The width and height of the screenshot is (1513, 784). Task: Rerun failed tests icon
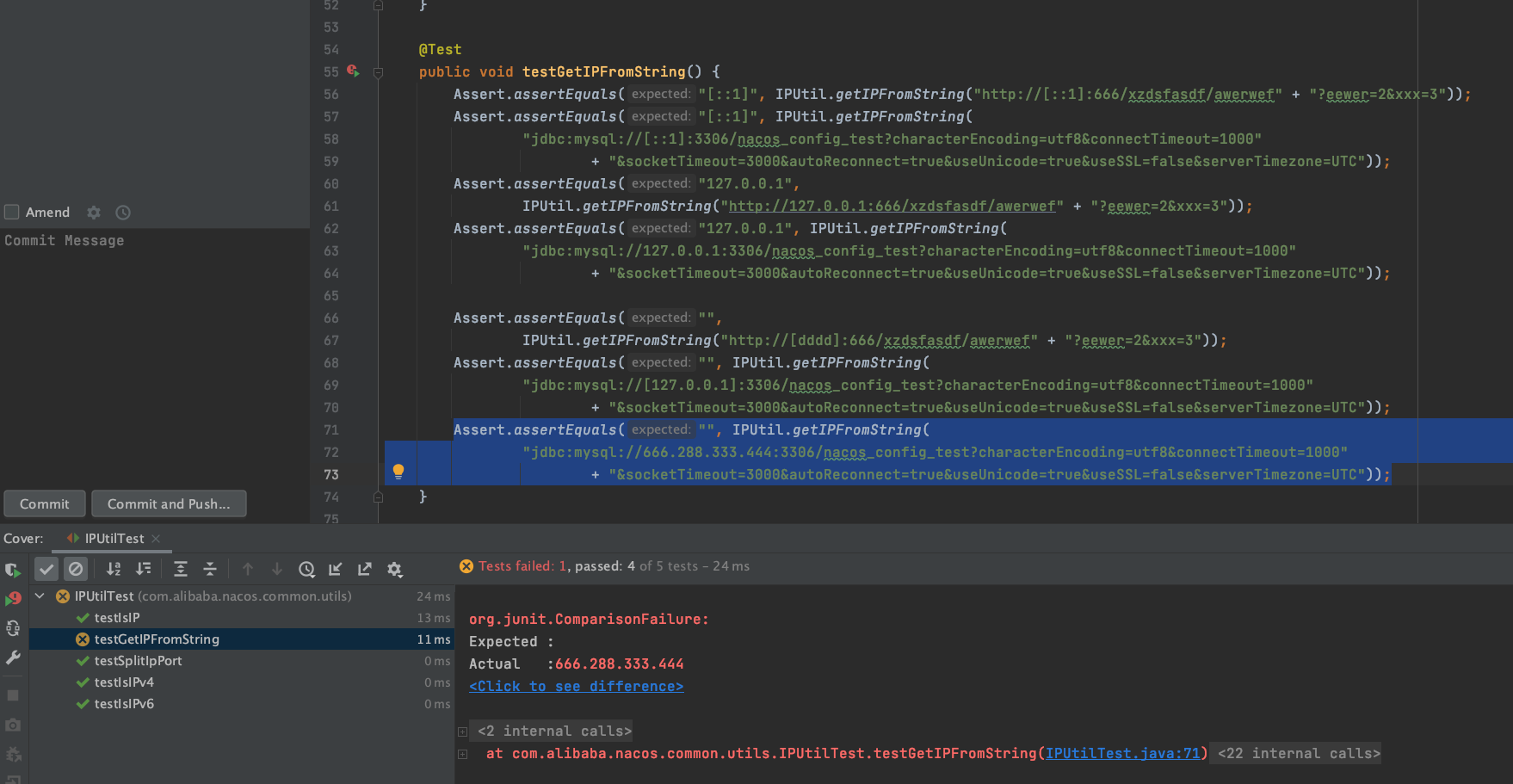tap(13, 599)
